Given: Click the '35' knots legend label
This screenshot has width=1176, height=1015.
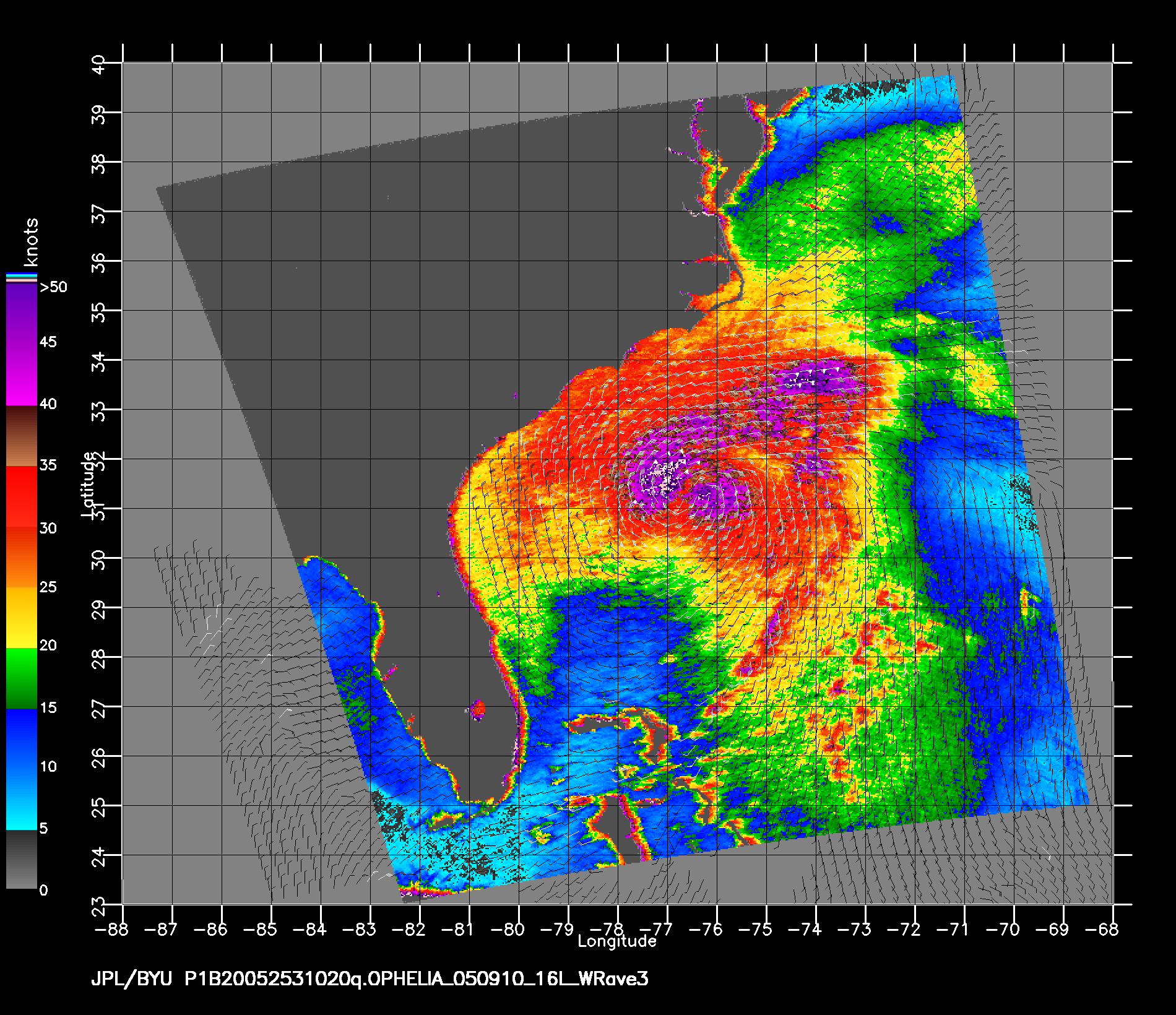Looking at the screenshot, I should (x=48, y=465).
